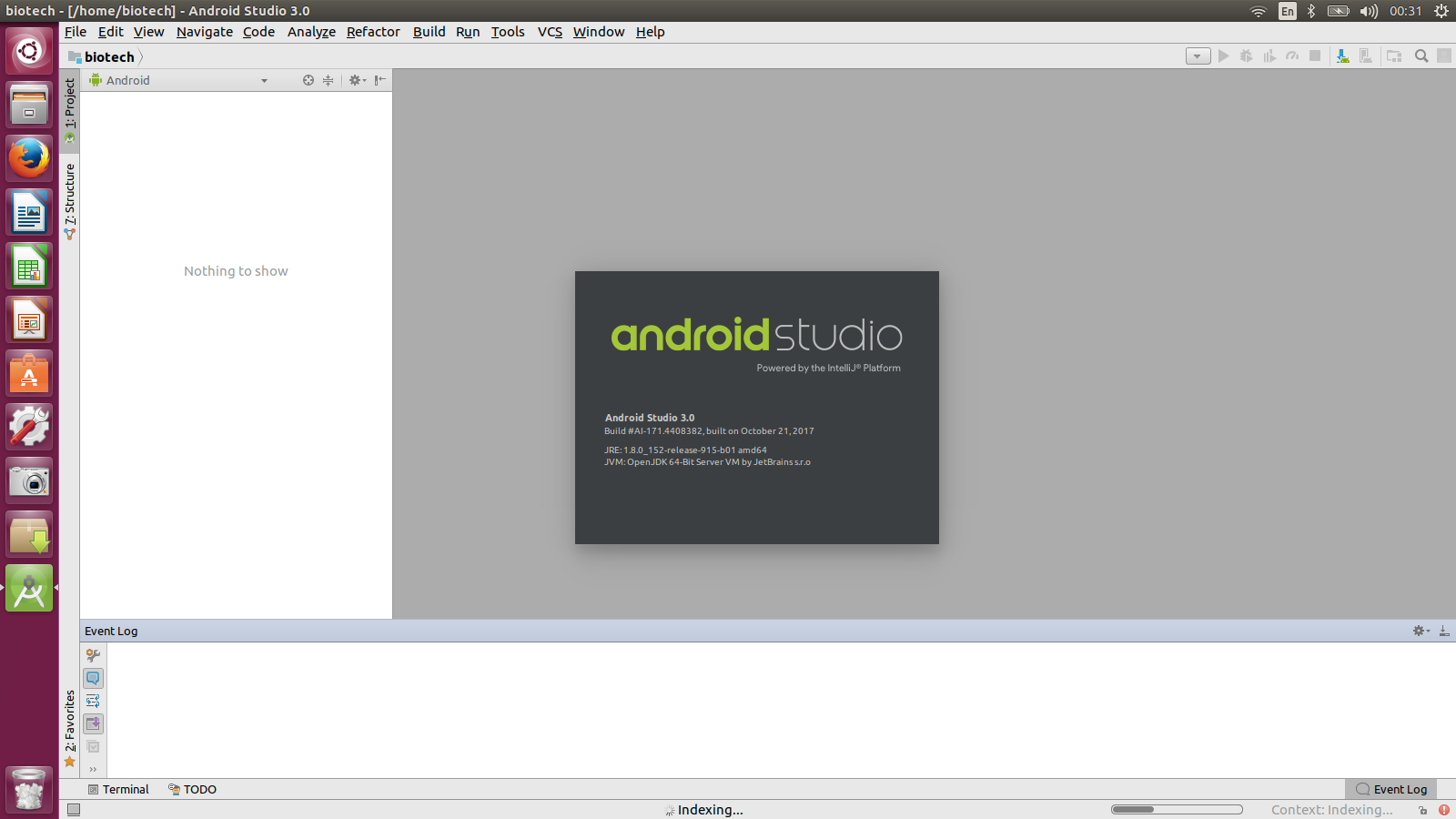
Task: Click the red error notification icon
Action: 1444,810
